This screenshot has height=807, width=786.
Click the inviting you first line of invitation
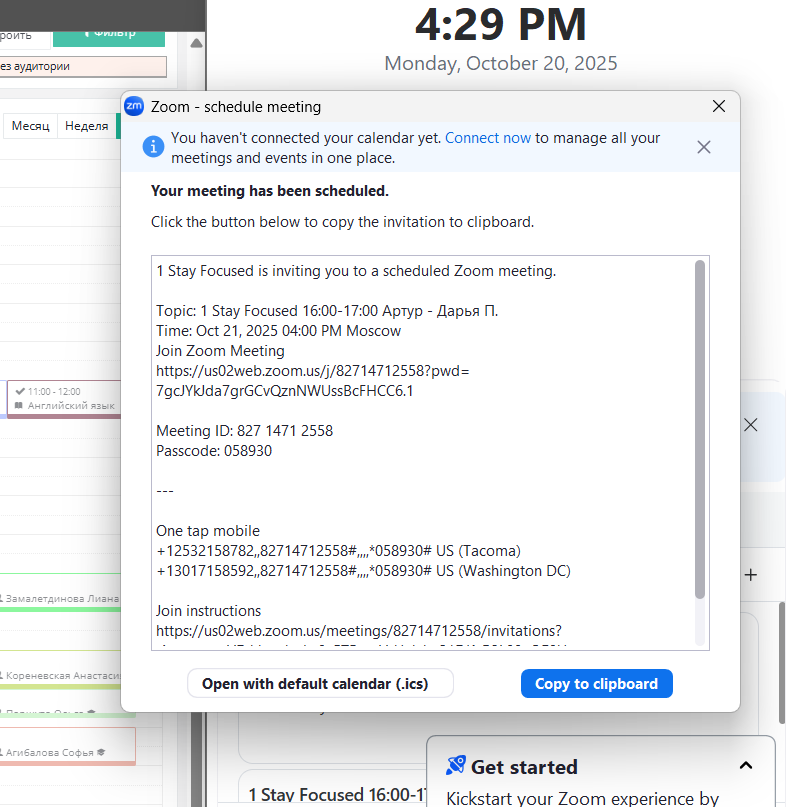click(356, 271)
